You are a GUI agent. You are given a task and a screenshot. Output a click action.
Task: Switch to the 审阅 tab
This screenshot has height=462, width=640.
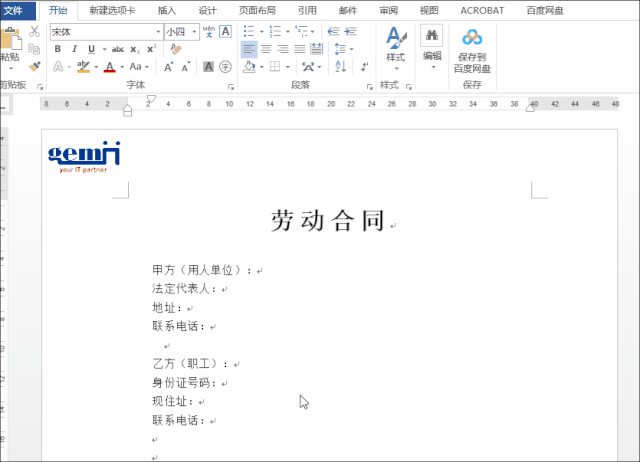tap(389, 11)
